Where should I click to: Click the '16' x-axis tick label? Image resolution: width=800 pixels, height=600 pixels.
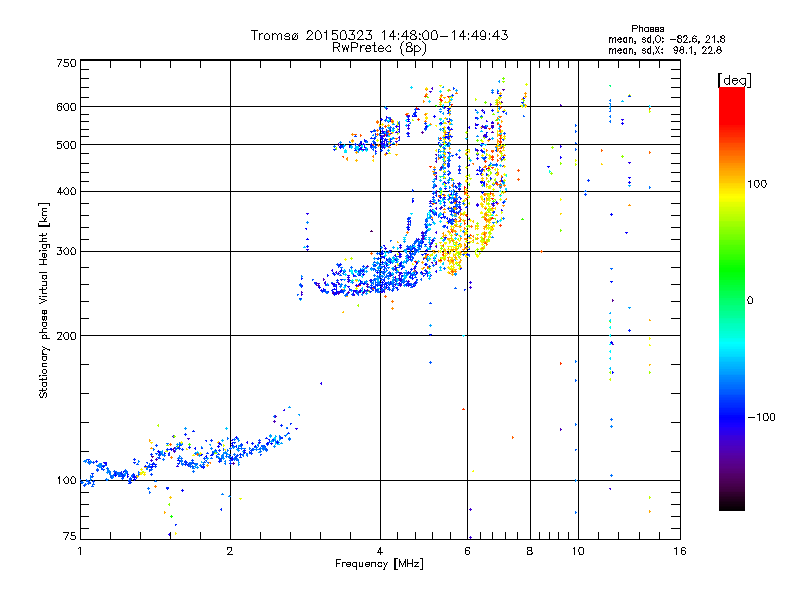point(680,551)
